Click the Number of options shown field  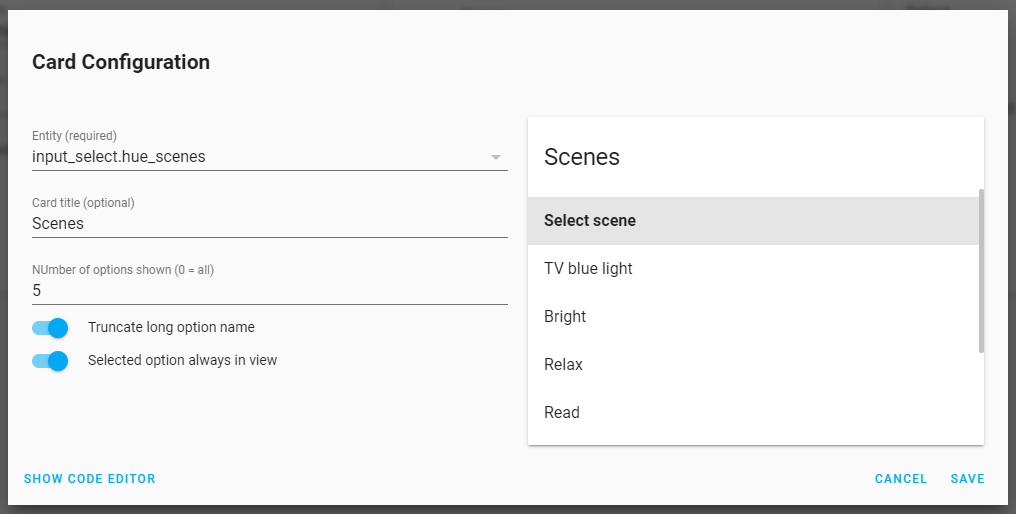point(268,291)
